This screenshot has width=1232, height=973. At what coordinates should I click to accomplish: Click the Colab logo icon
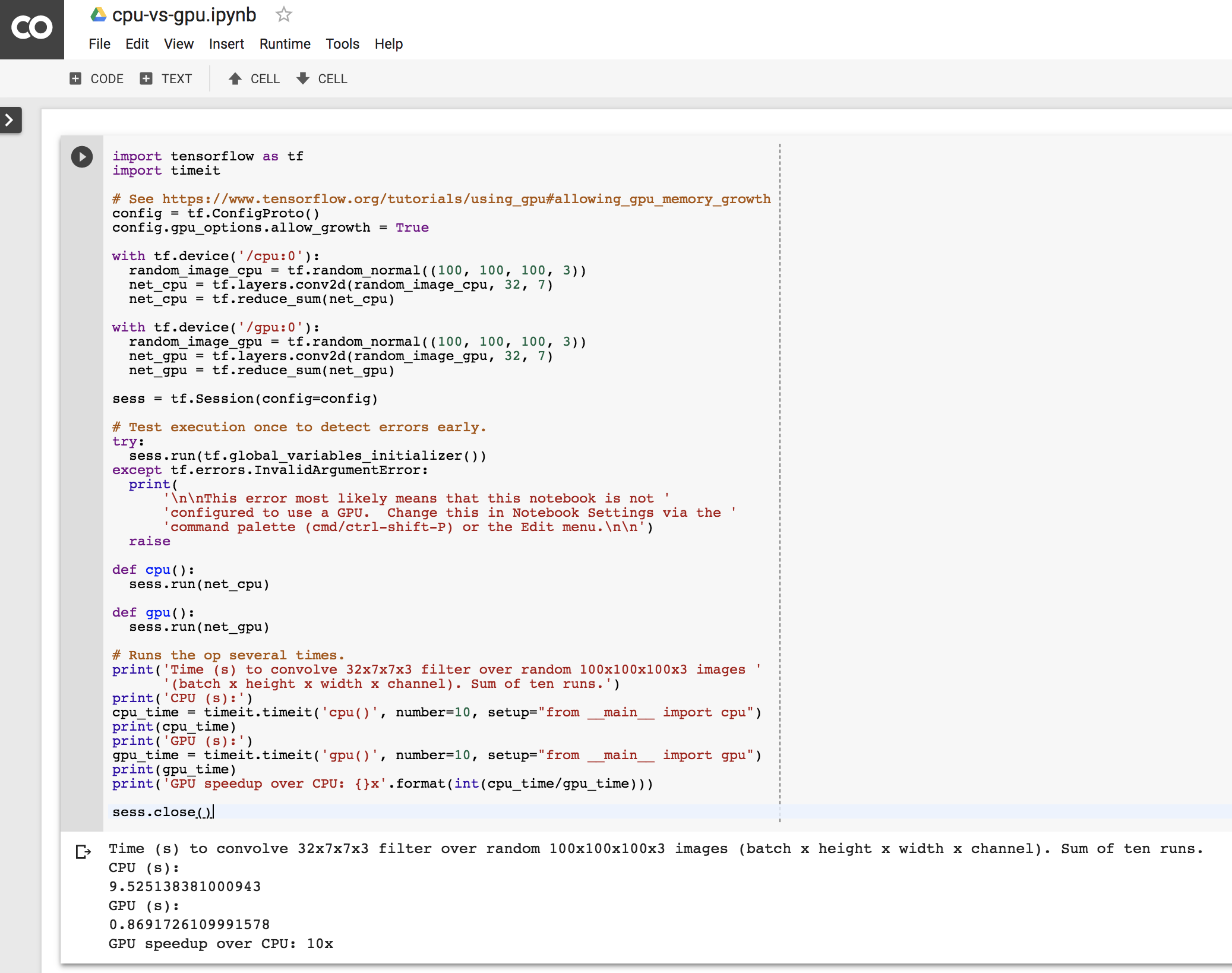tap(31, 29)
